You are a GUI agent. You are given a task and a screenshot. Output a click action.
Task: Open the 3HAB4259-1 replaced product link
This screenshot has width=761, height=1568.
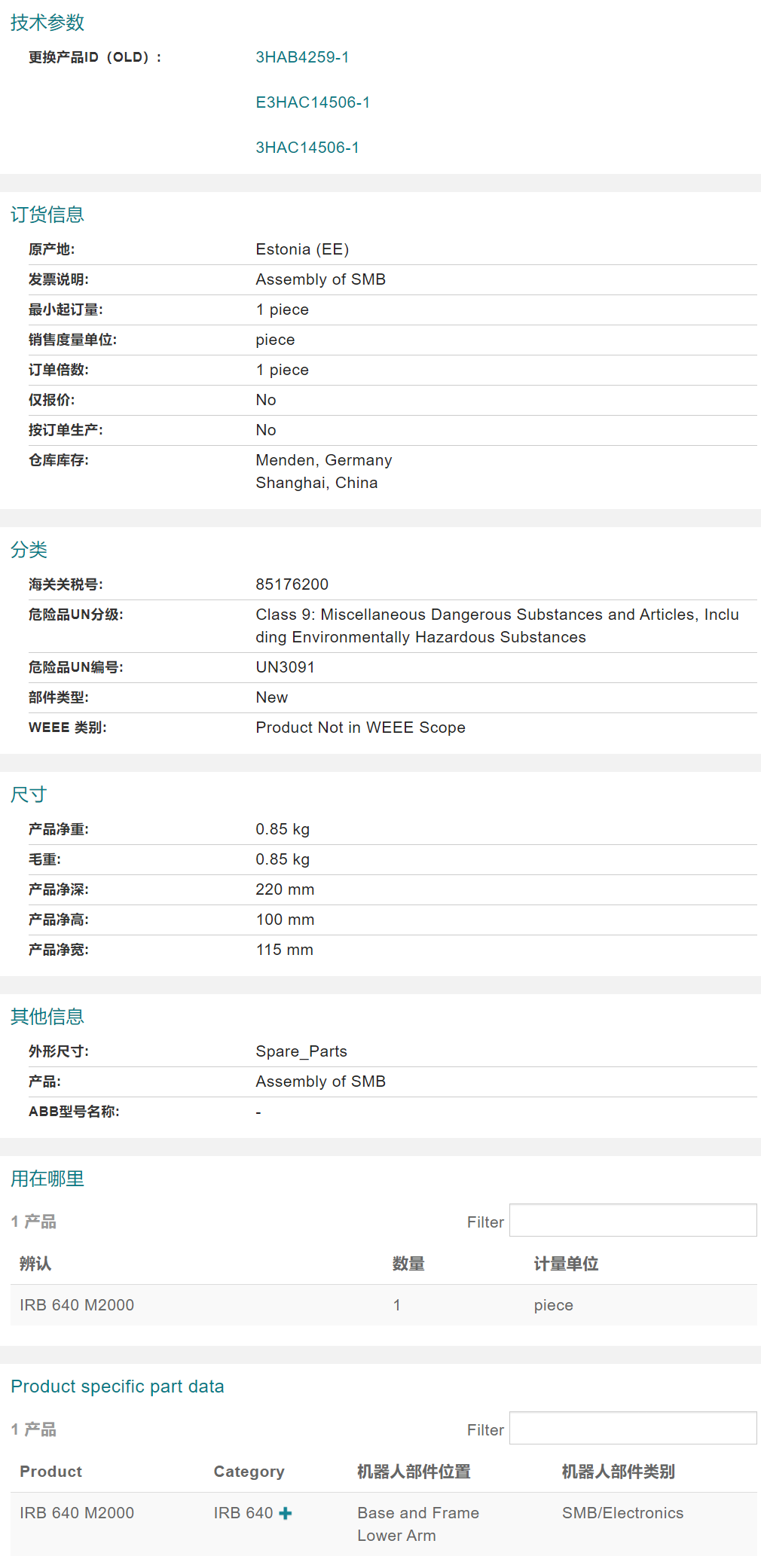click(x=302, y=57)
